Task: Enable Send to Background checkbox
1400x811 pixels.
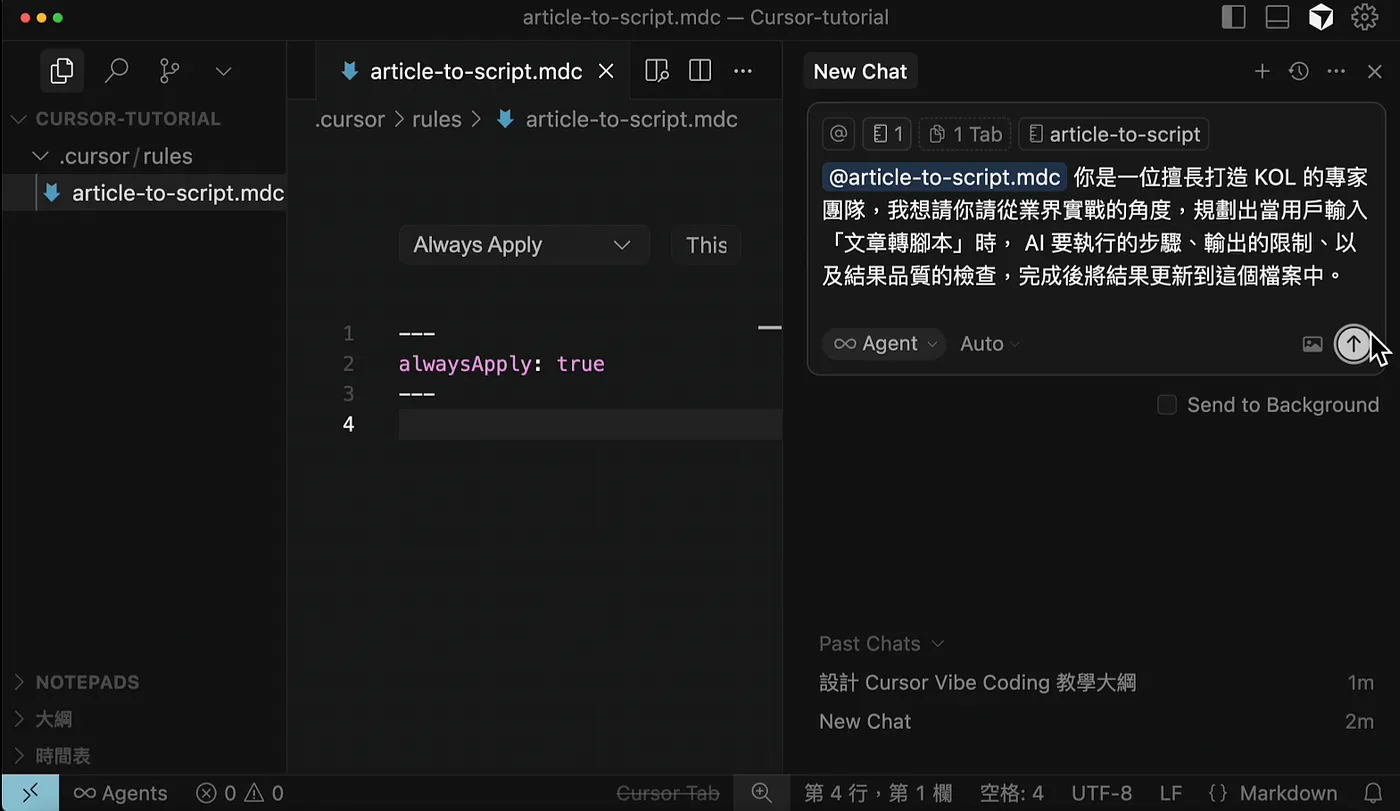Action: click(x=1166, y=405)
